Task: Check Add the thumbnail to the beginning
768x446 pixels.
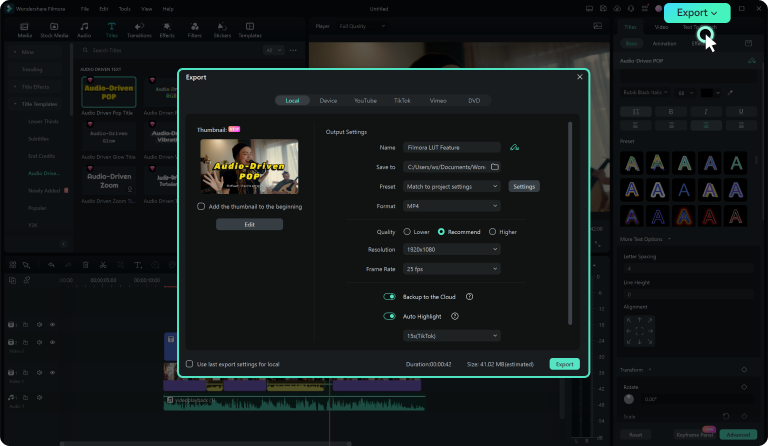Action: 201,206
